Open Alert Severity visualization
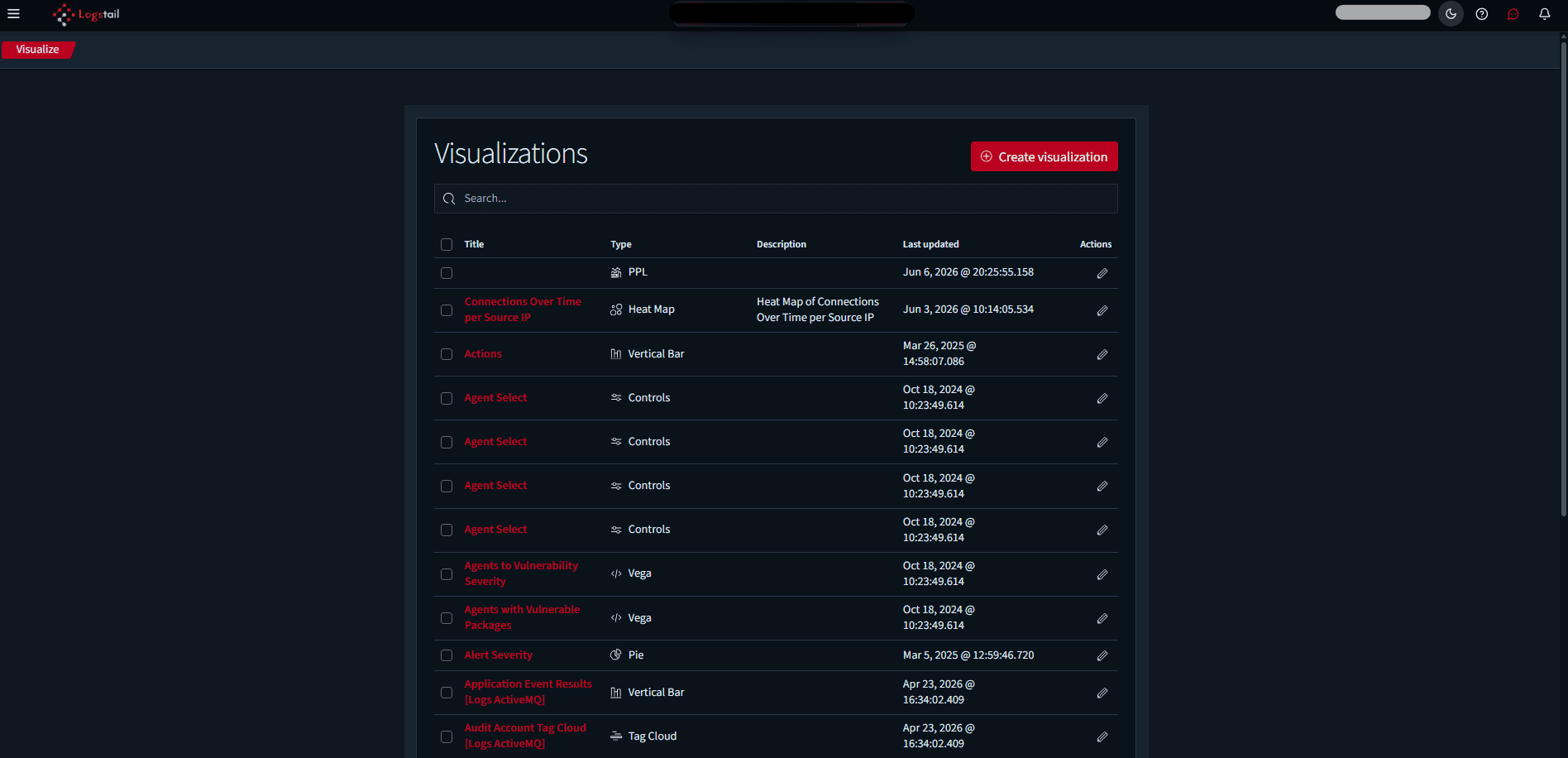The image size is (1568, 758). pyautogui.click(x=499, y=655)
